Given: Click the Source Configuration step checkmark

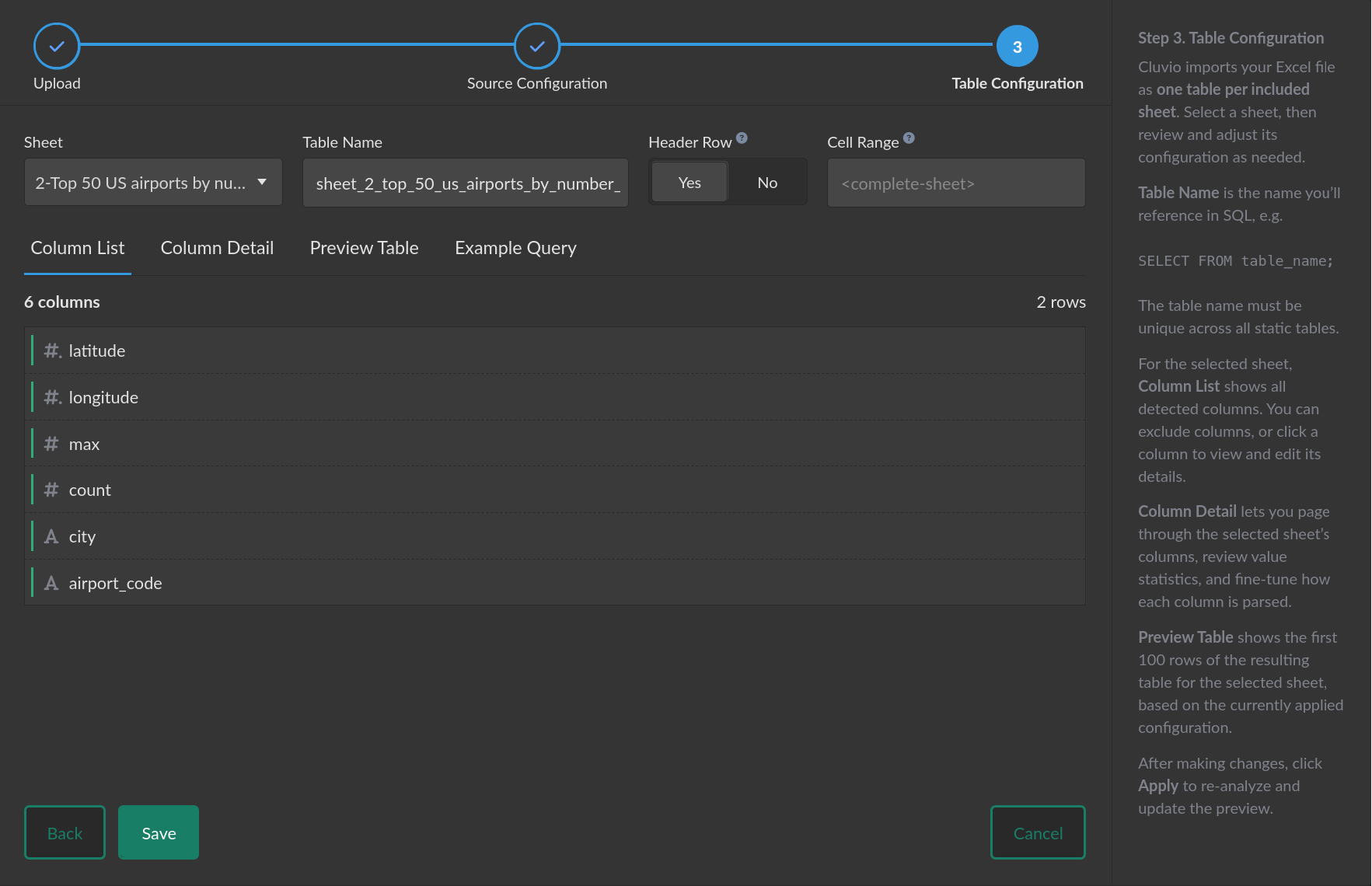Looking at the screenshot, I should click(x=537, y=47).
